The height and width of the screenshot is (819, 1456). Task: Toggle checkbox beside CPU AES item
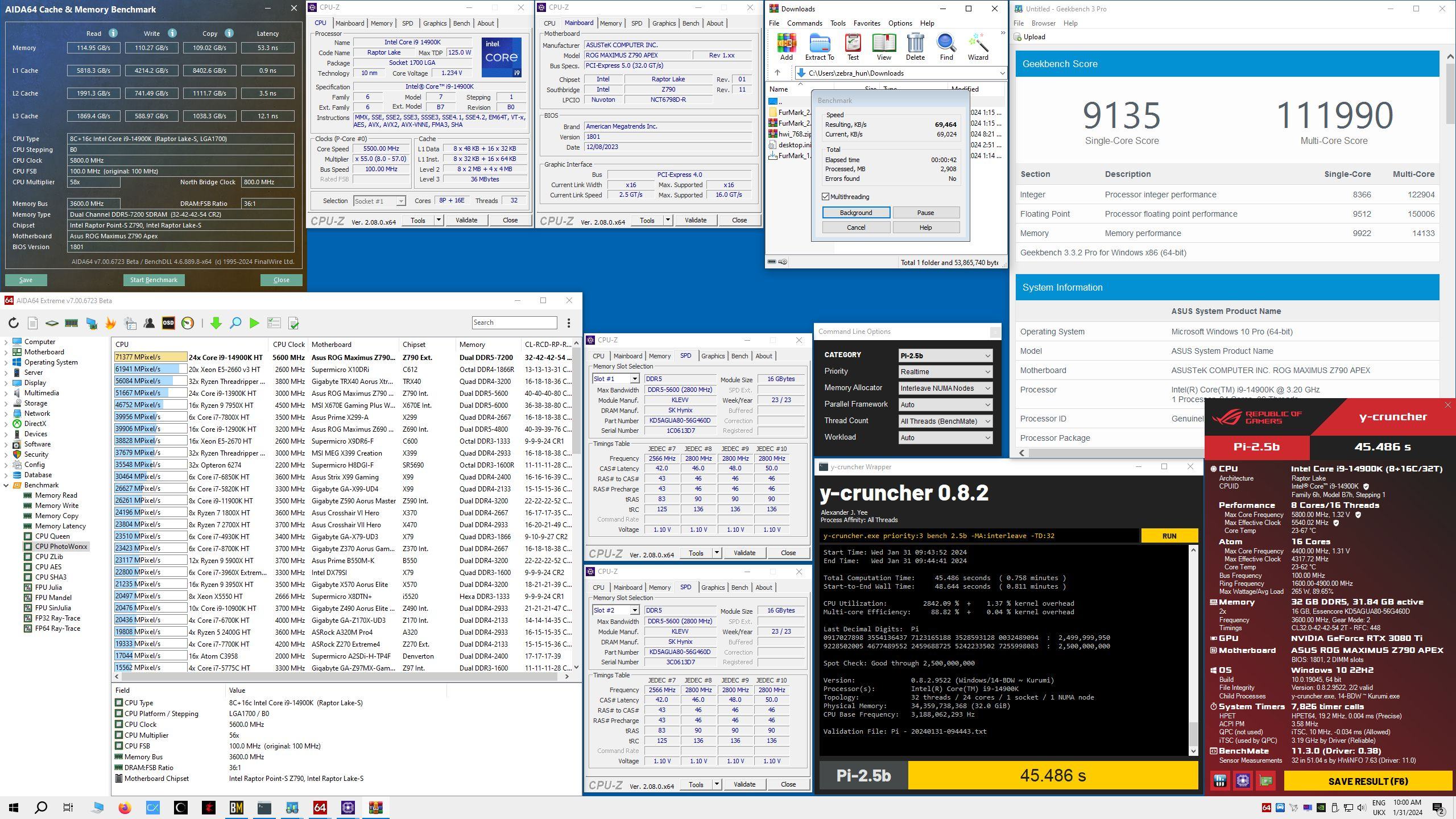point(28,567)
